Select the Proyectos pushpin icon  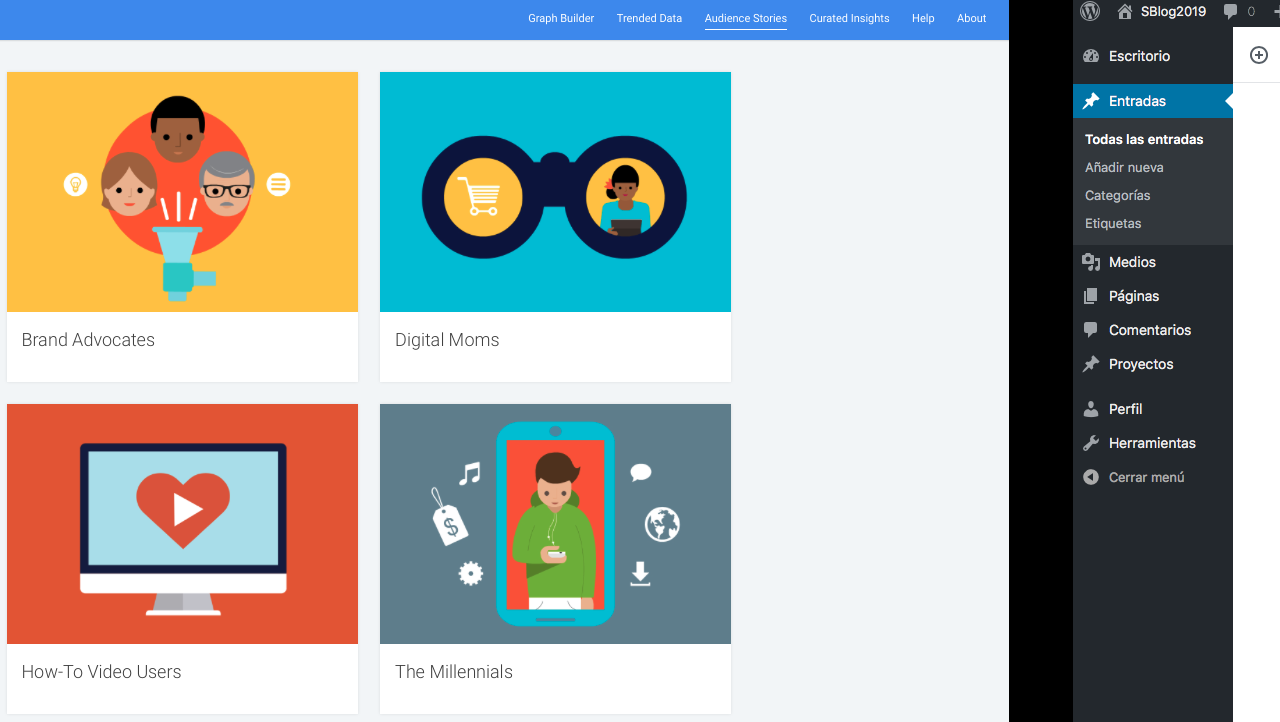(1090, 364)
